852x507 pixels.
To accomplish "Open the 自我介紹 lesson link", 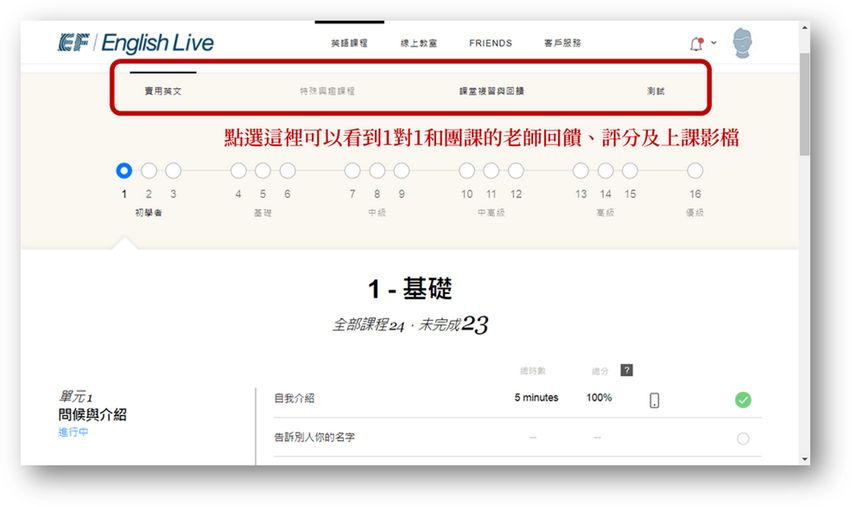I will [x=294, y=398].
